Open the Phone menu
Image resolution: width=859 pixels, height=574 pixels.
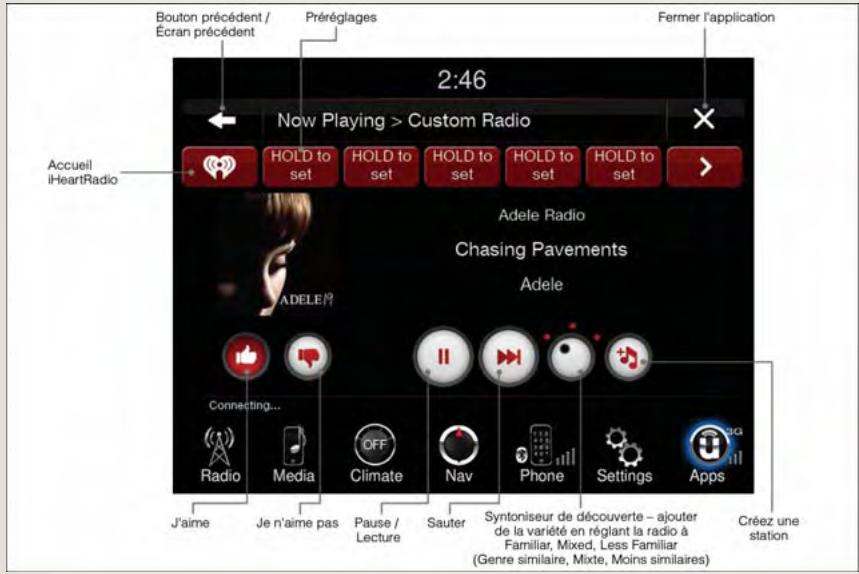click(x=542, y=454)
